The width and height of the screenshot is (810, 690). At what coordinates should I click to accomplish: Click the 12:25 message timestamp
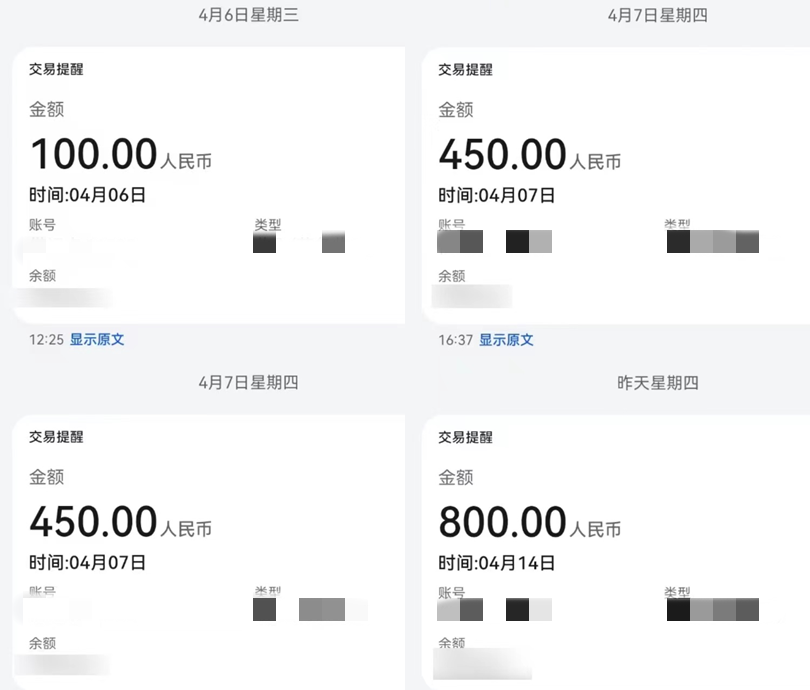click(x=47, y=340)
